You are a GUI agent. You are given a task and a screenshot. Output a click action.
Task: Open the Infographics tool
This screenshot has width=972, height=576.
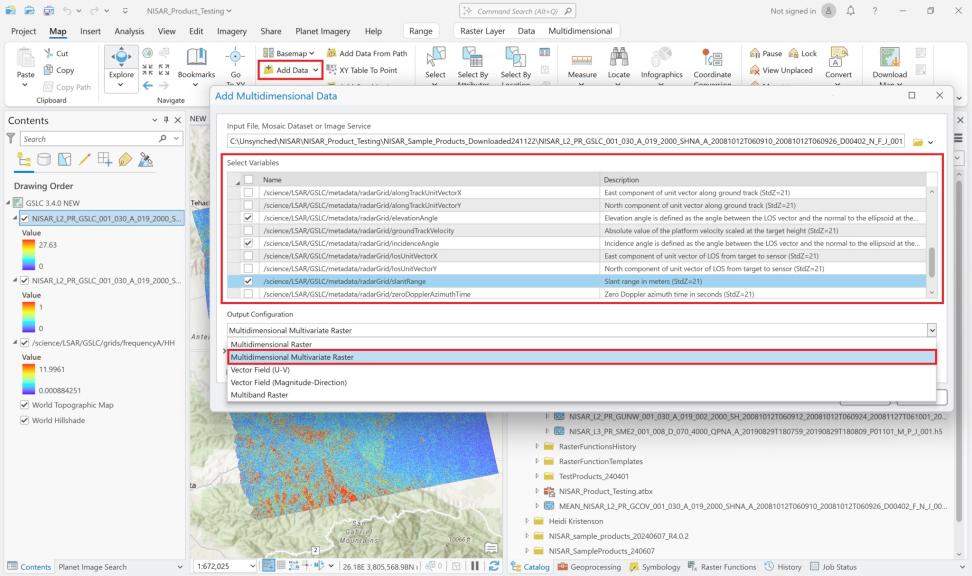click(661, 64)
